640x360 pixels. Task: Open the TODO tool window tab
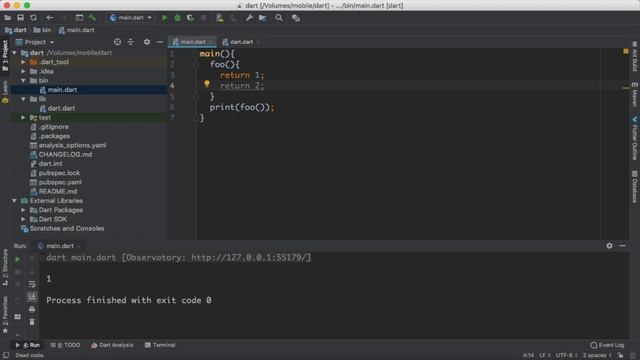tap(65, 345)
